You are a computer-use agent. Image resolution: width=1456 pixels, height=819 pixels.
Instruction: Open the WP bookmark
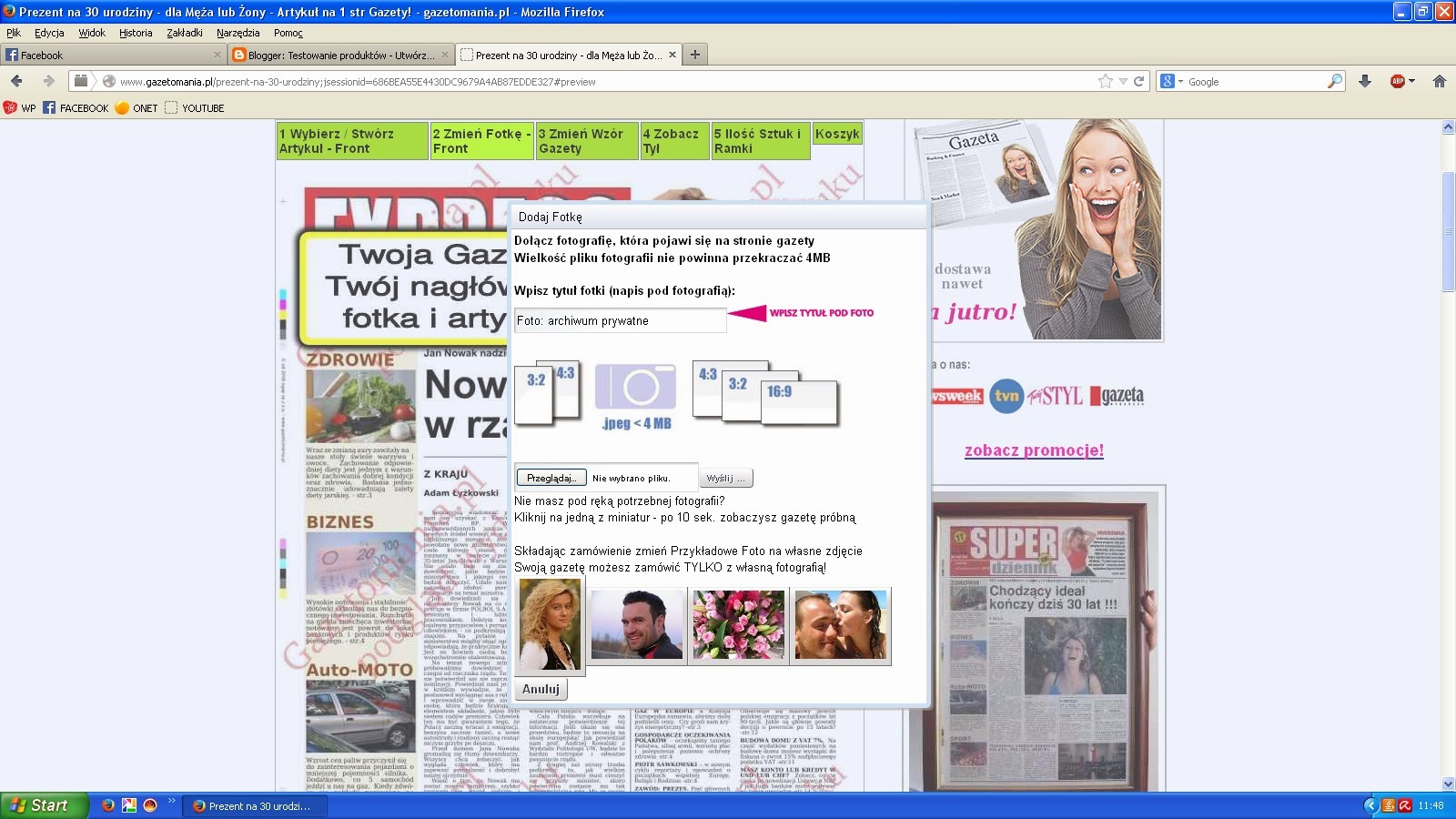20,107
